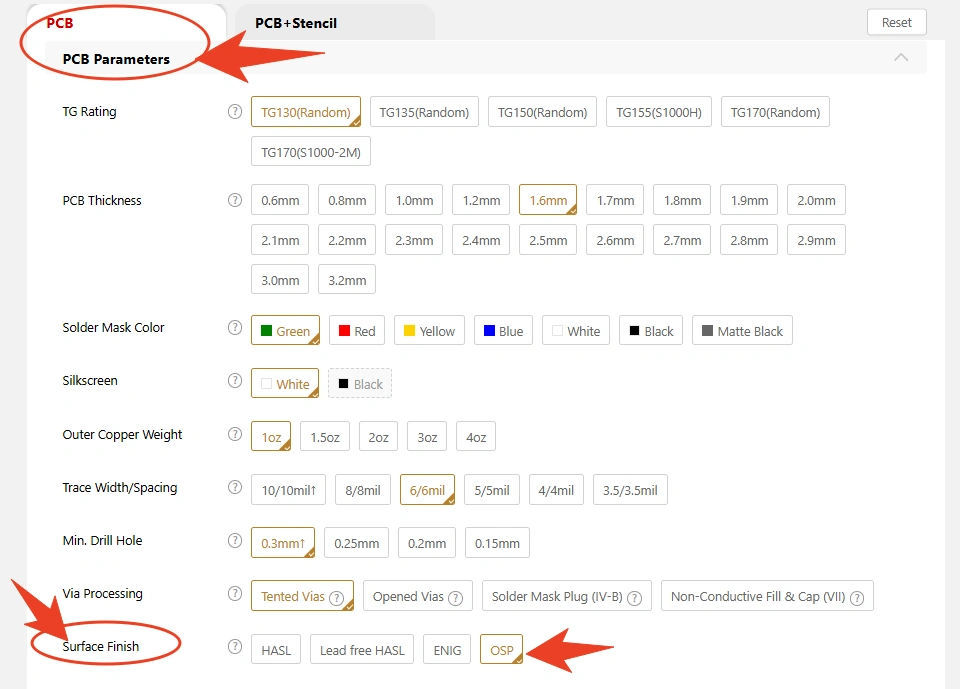This screenshot has height=689, width=960.
Task: Select 5/5mil trace width/spacing
Action: click(492, 490)
